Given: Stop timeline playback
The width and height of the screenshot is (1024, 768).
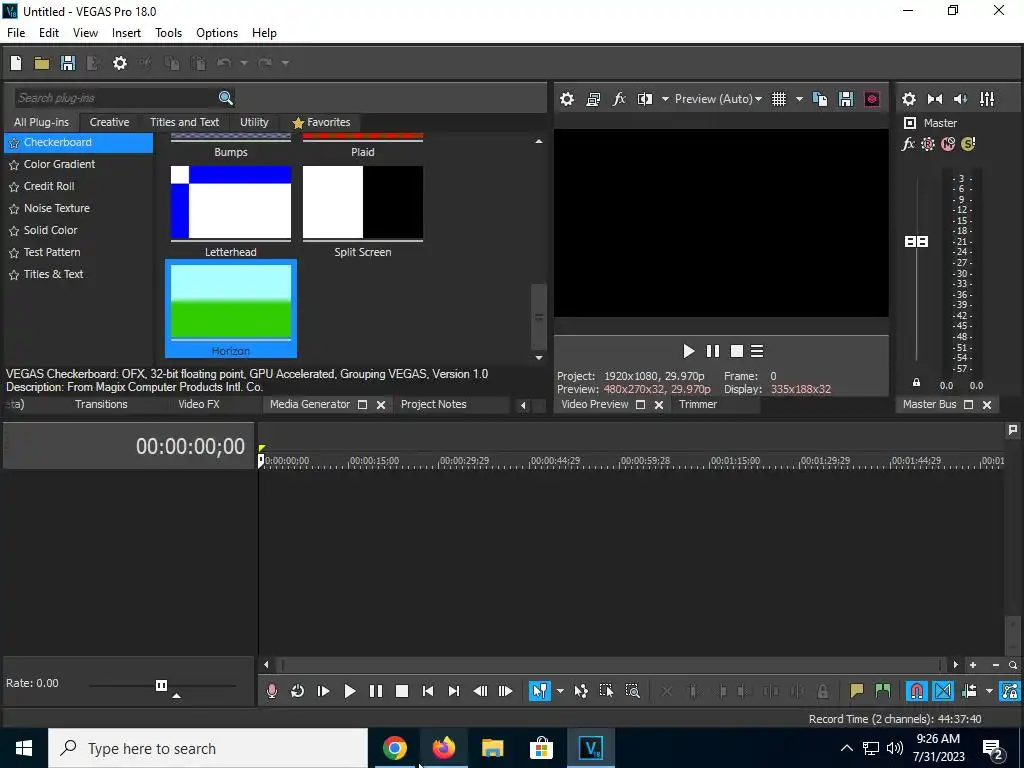Looking at the screenshot, I should [402, 691].
